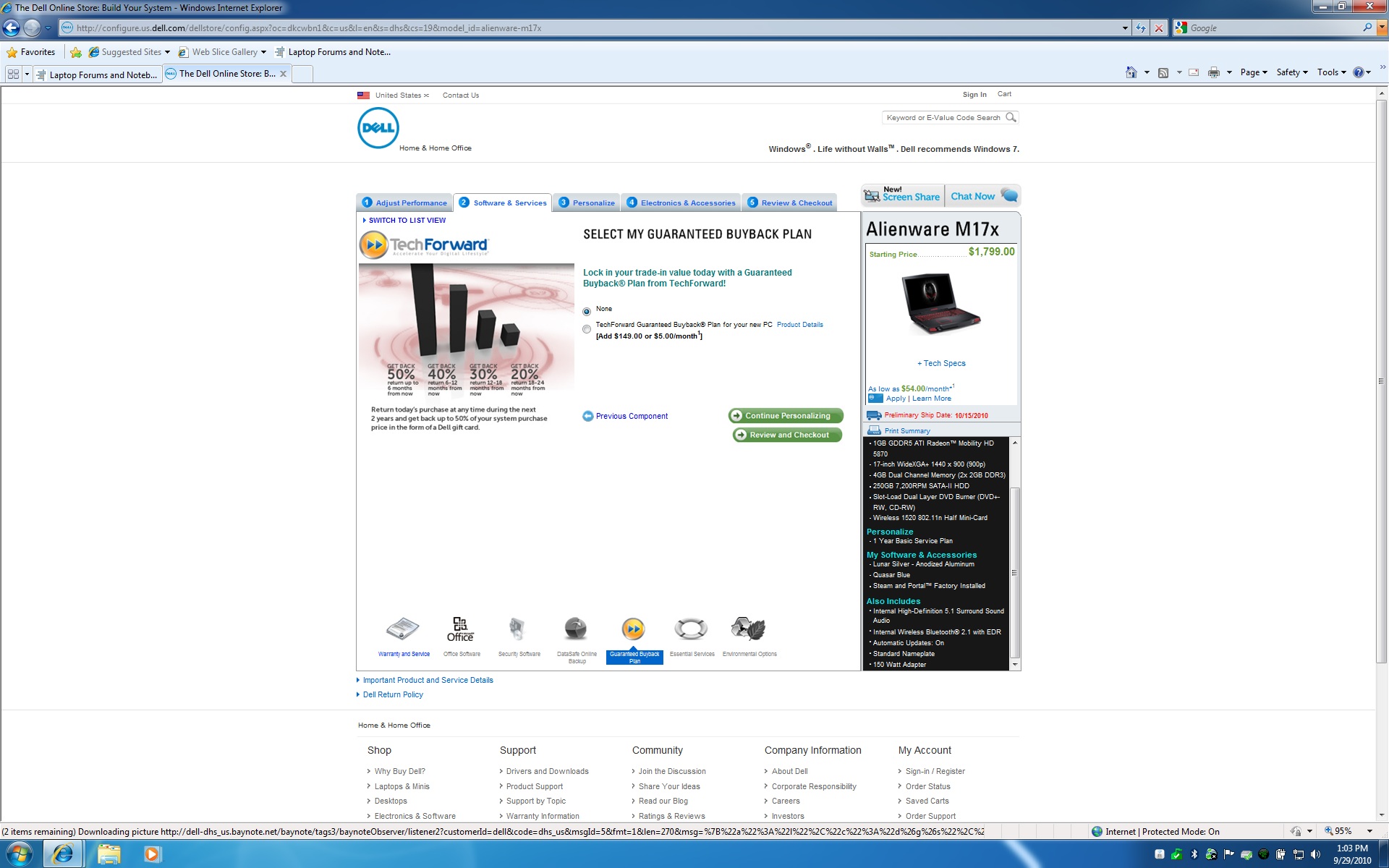Click Review and Checkout green button

(787, 435)
